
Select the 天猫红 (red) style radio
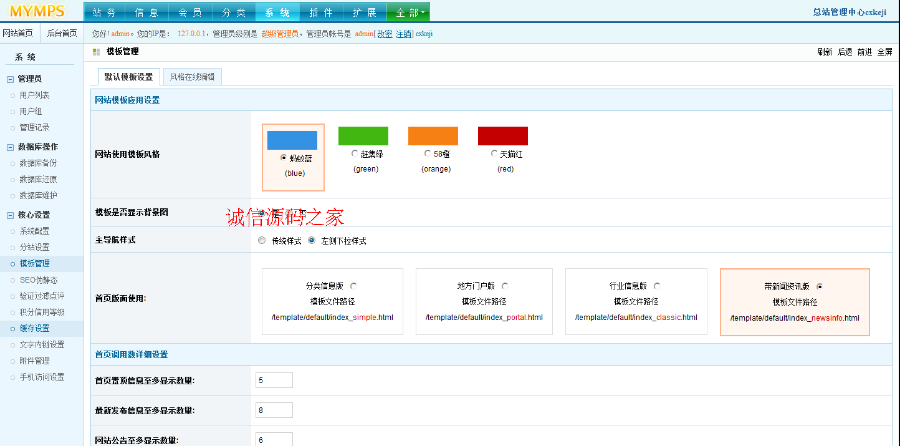[x=494, y=154]
